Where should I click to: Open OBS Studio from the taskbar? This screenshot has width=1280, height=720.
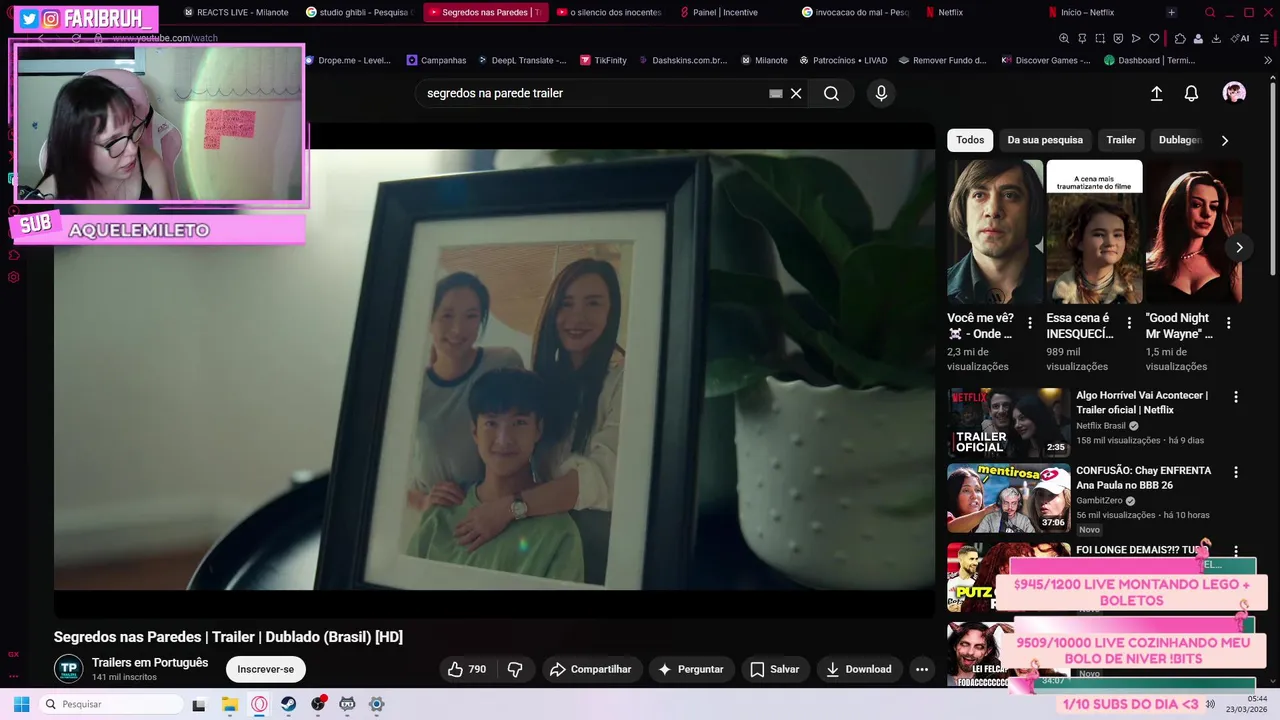(x=318, y=704)
